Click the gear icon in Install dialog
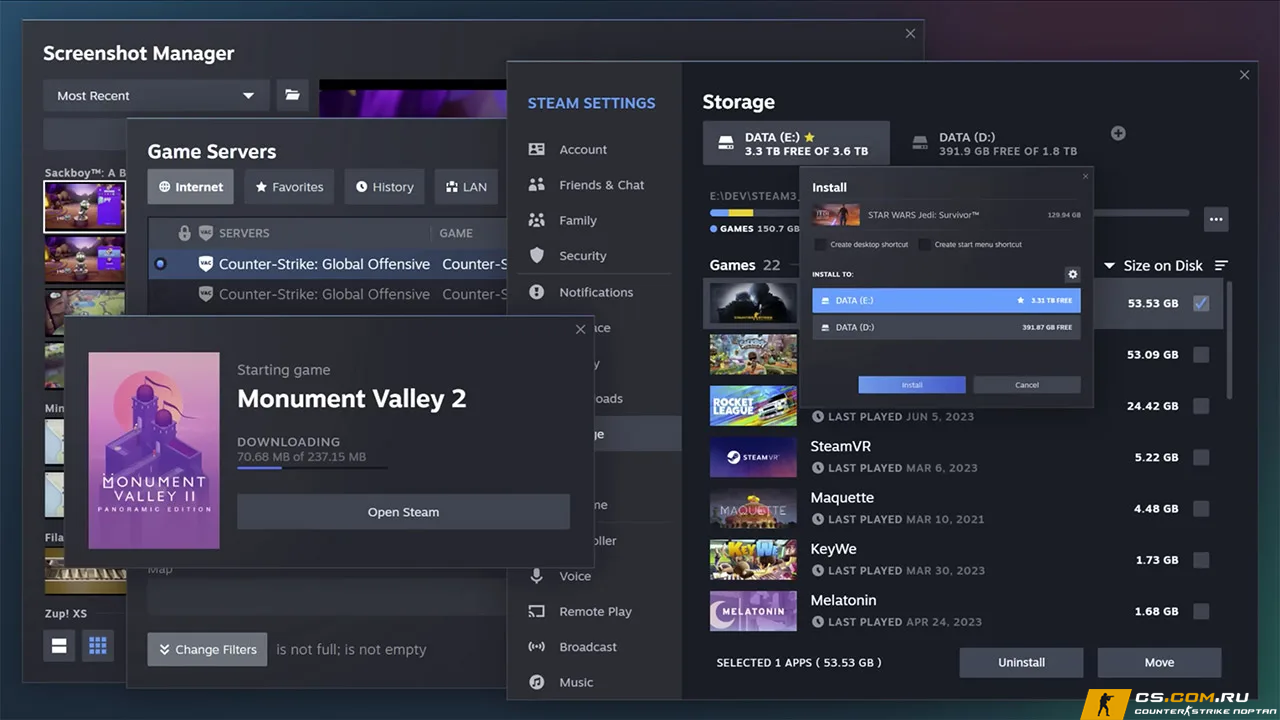This screenshot has height=720, width=1280. pyautogui.click(x=1073, y=274)
